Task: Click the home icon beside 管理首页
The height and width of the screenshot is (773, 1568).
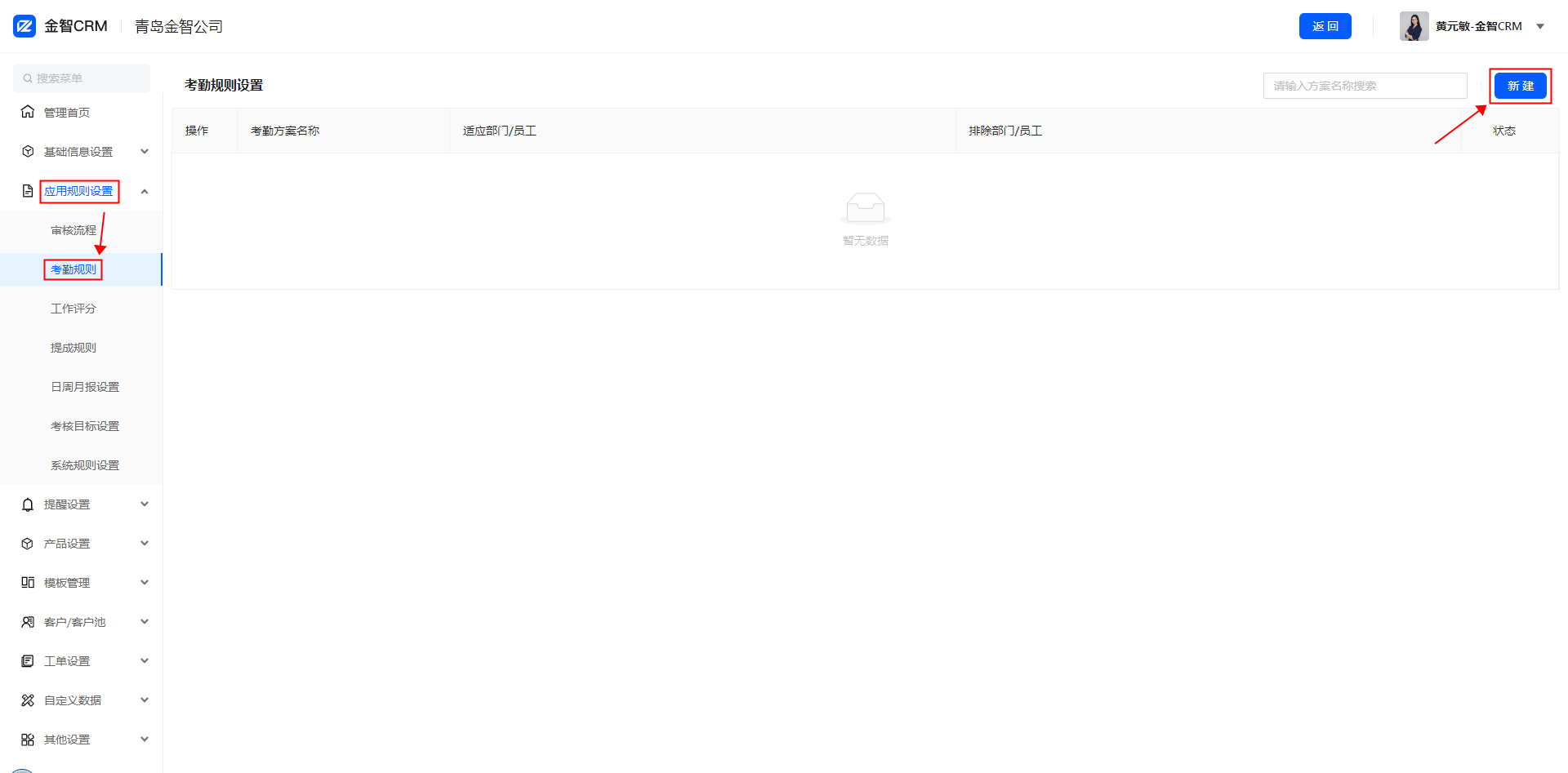Action: tap(28, 112)
